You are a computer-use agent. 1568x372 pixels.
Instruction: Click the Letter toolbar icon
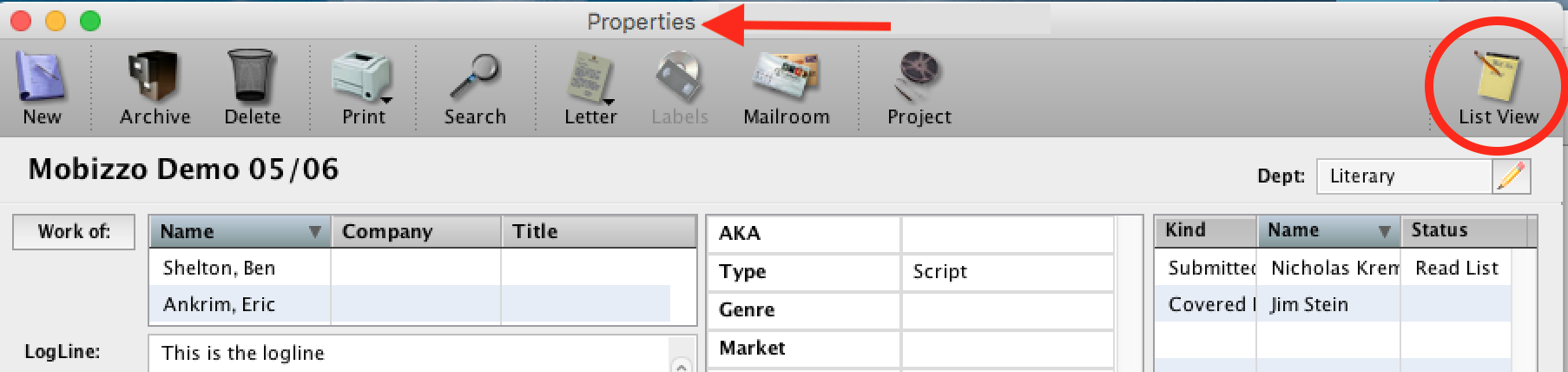click(x=590, y=76)
